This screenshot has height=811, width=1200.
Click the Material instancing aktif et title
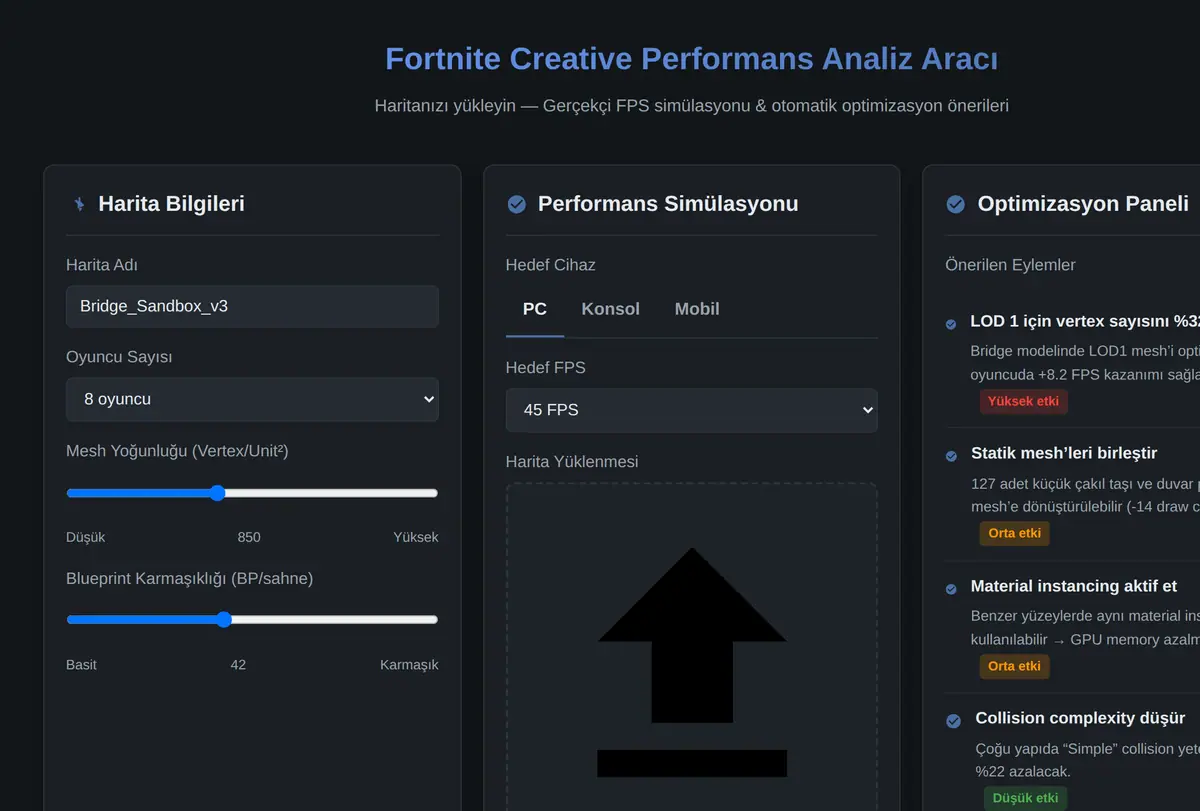[1074, 586]
